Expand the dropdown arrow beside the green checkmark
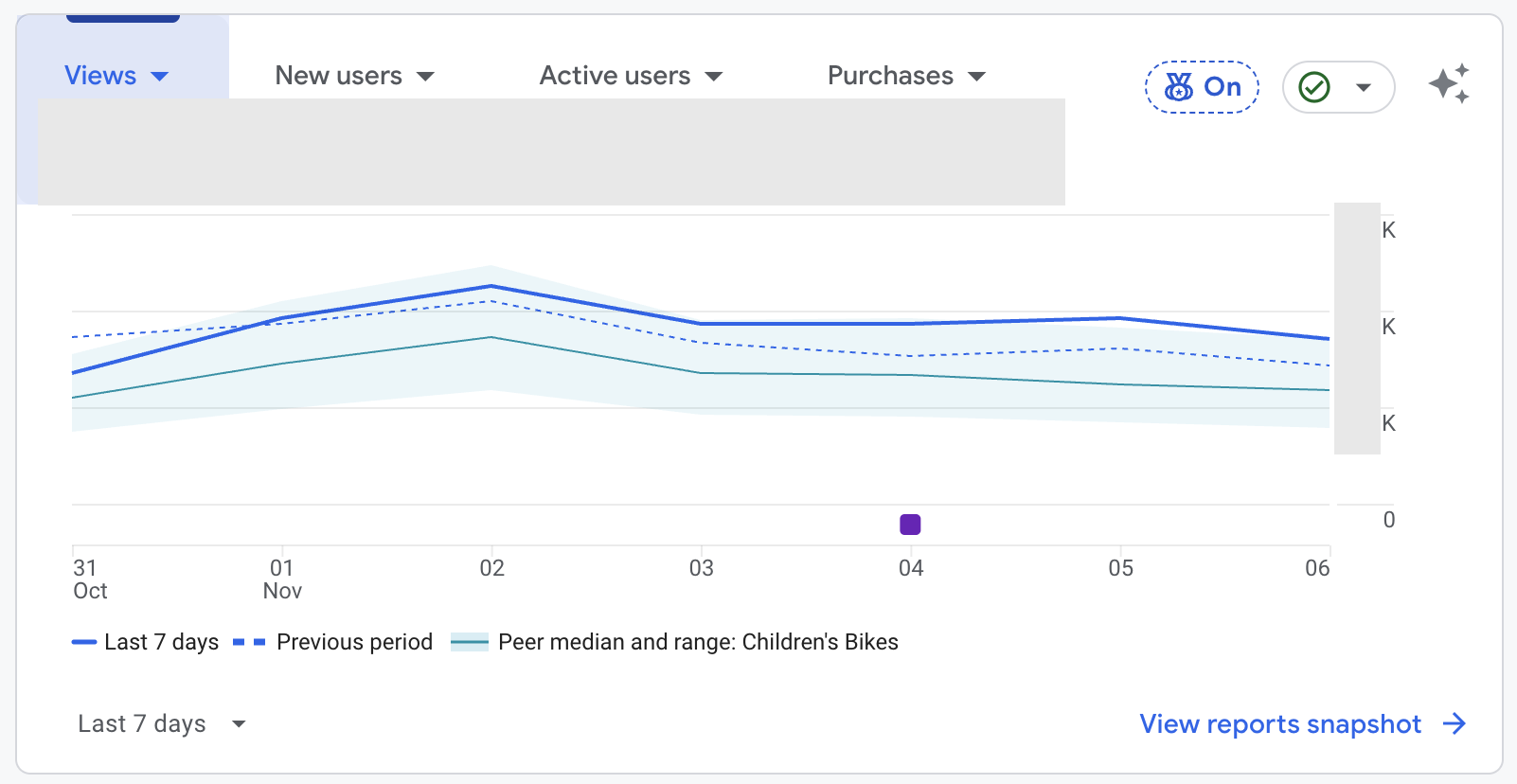Image resolution: width=1517 pixels, height=784 pixels. pyautogui.click(x=1364, y=87)
